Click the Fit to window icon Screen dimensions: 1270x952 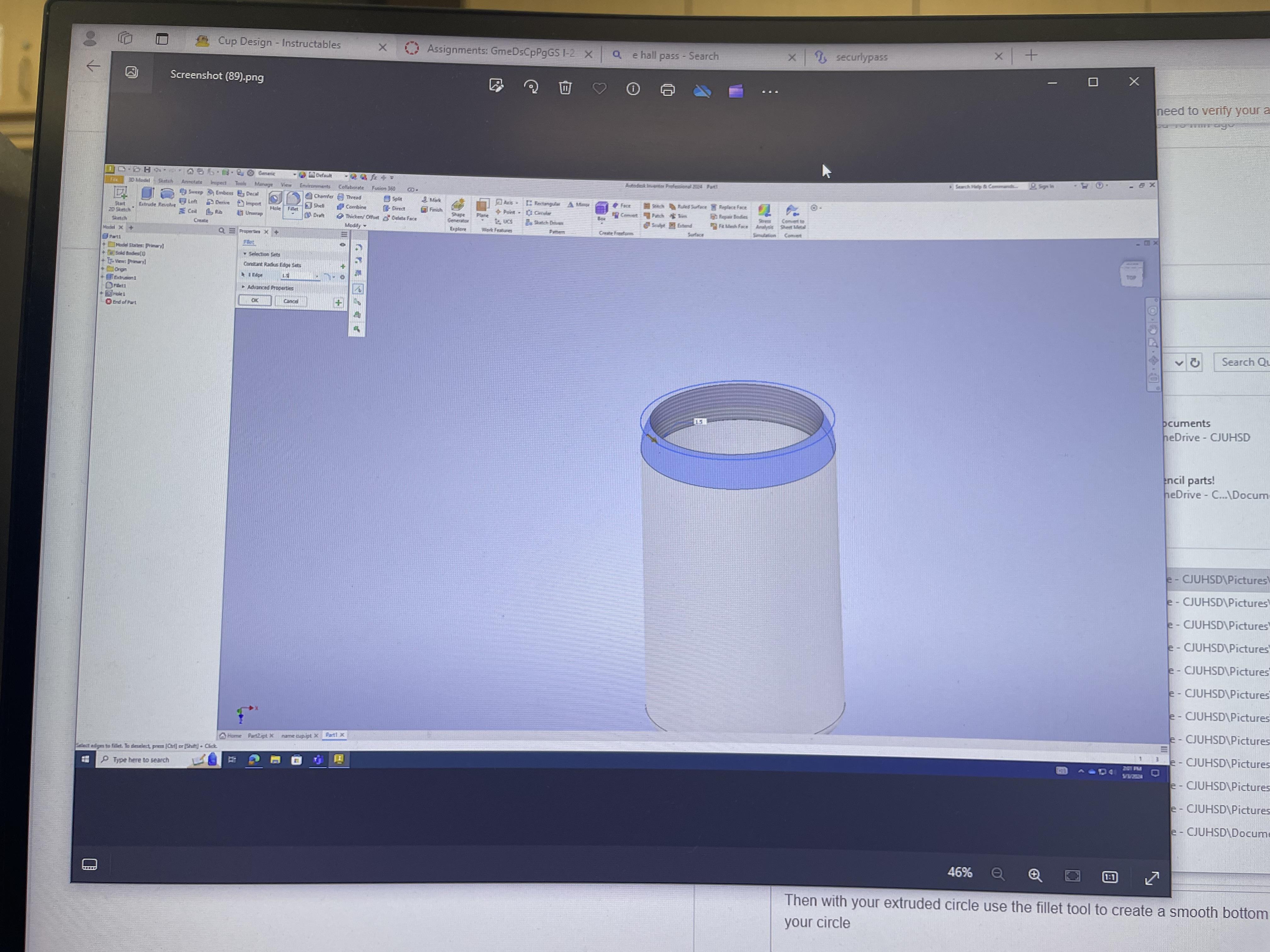pyautogui.click(x=1072, y=876)
